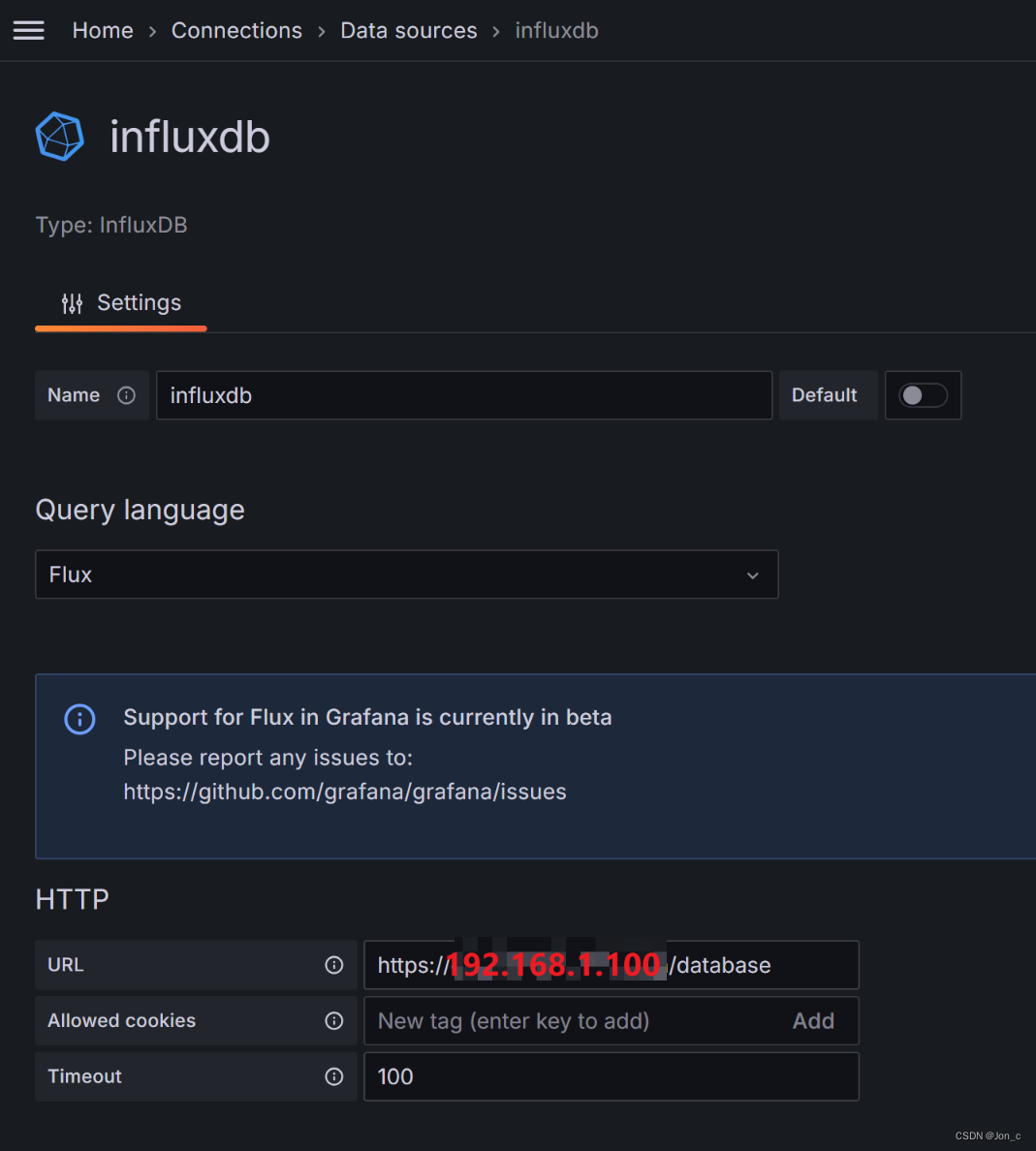1036x1151 pixels.
Task: Click the Timeout info icon
Action: (x=334, y=1076)
